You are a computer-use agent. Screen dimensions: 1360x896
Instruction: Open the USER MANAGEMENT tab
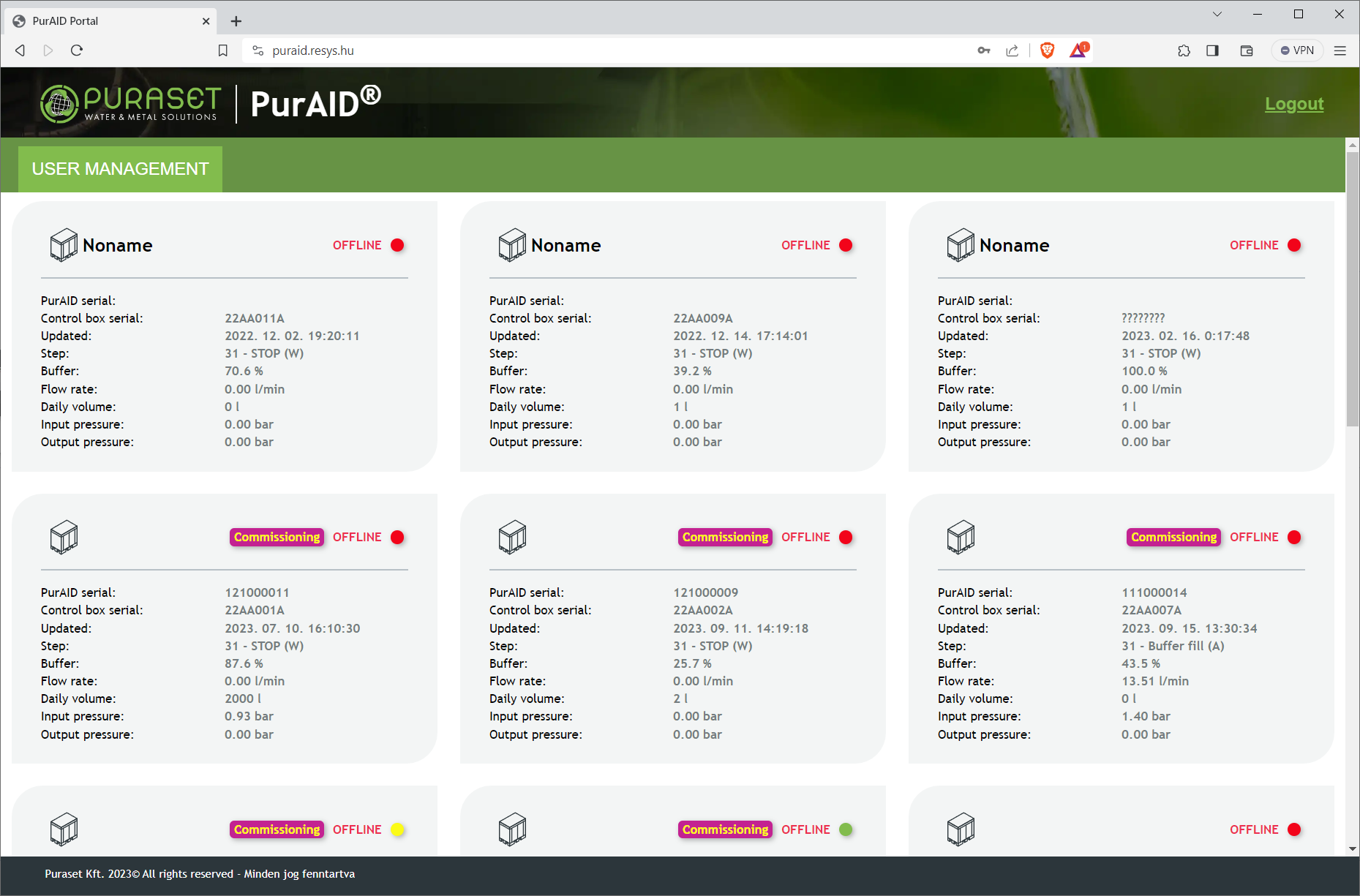pos(120,169)
